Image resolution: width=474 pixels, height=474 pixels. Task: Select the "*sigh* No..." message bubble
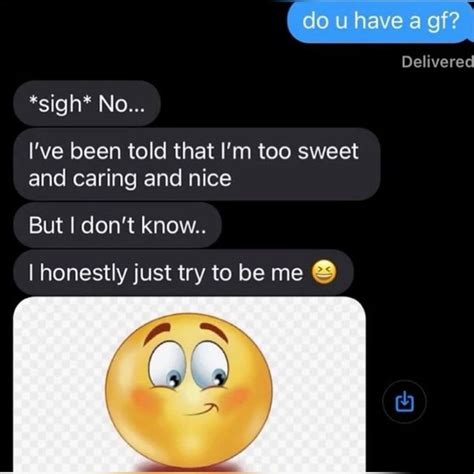pyautogui.click(x=87, y=104)
